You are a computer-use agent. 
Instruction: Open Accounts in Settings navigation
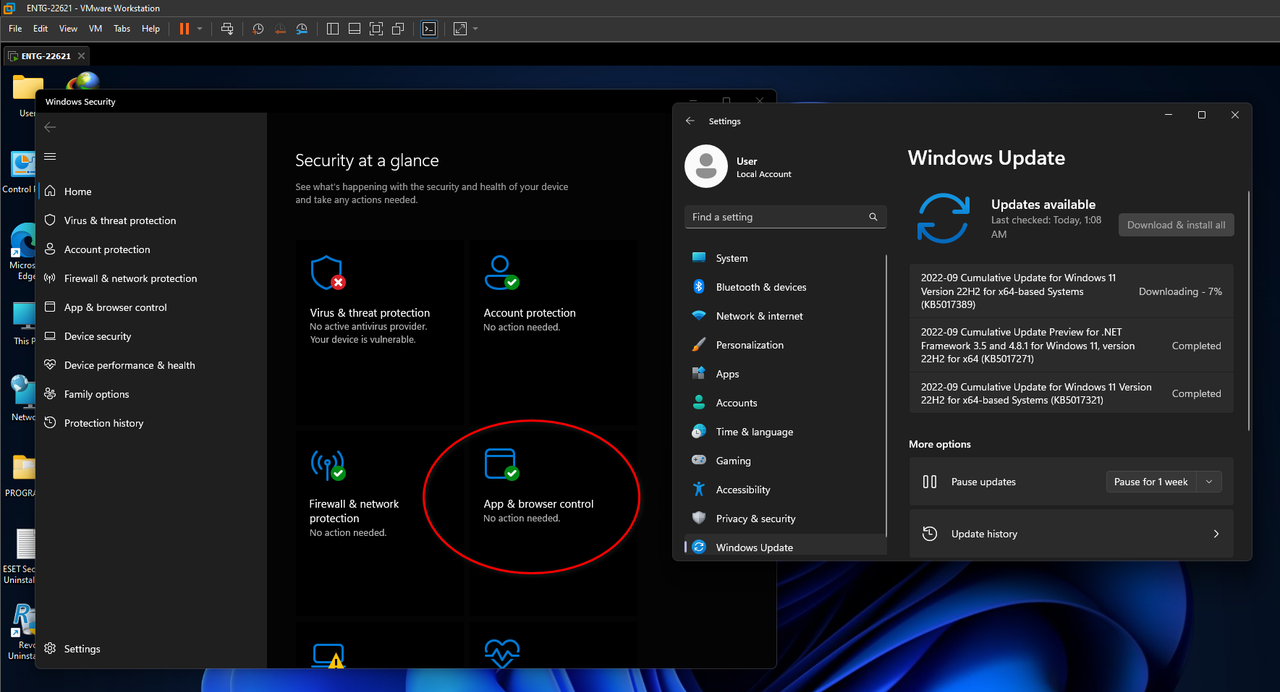pos(785,403)
